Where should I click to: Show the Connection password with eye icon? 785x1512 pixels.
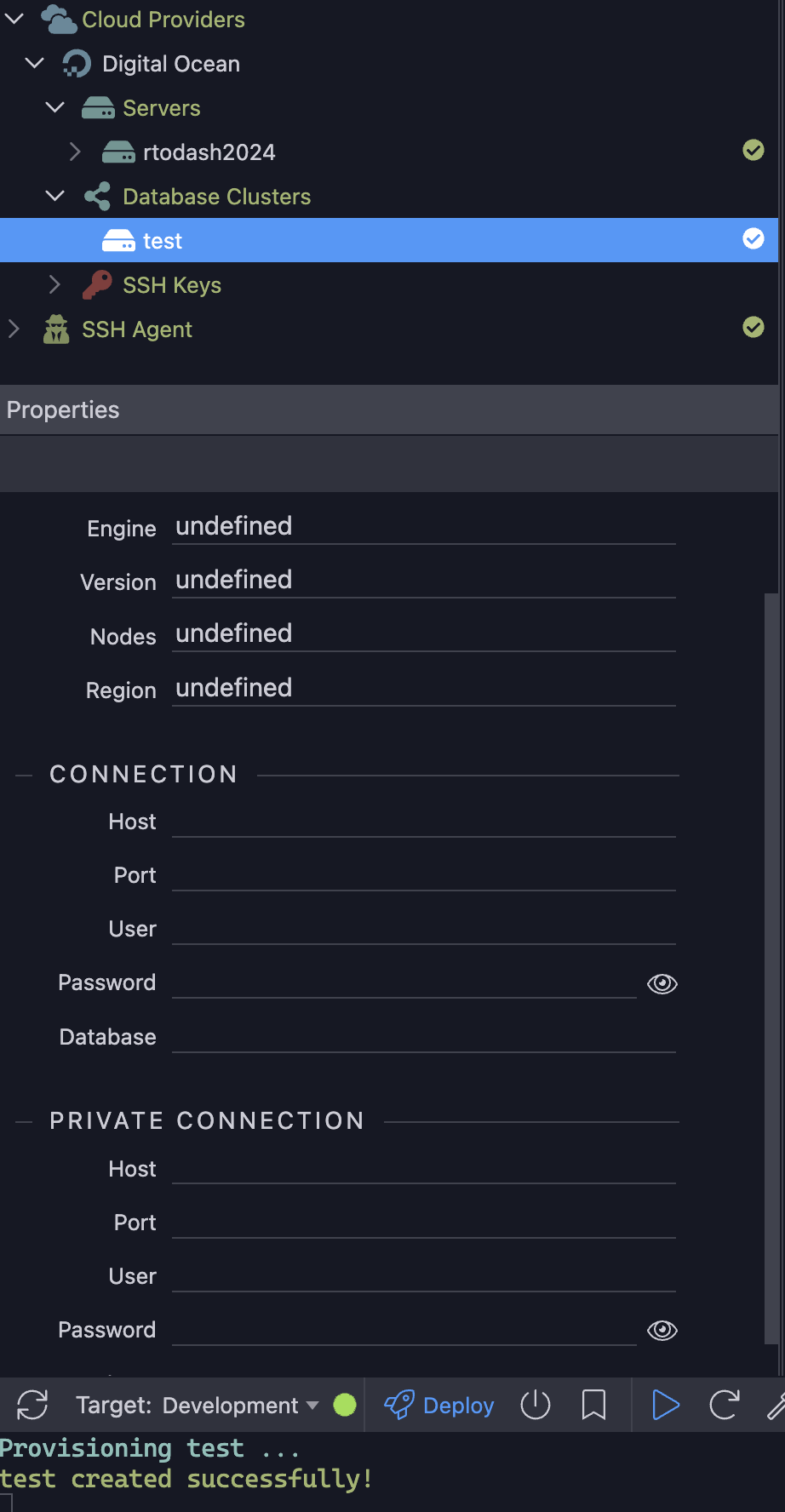click(x=662, y=983)
